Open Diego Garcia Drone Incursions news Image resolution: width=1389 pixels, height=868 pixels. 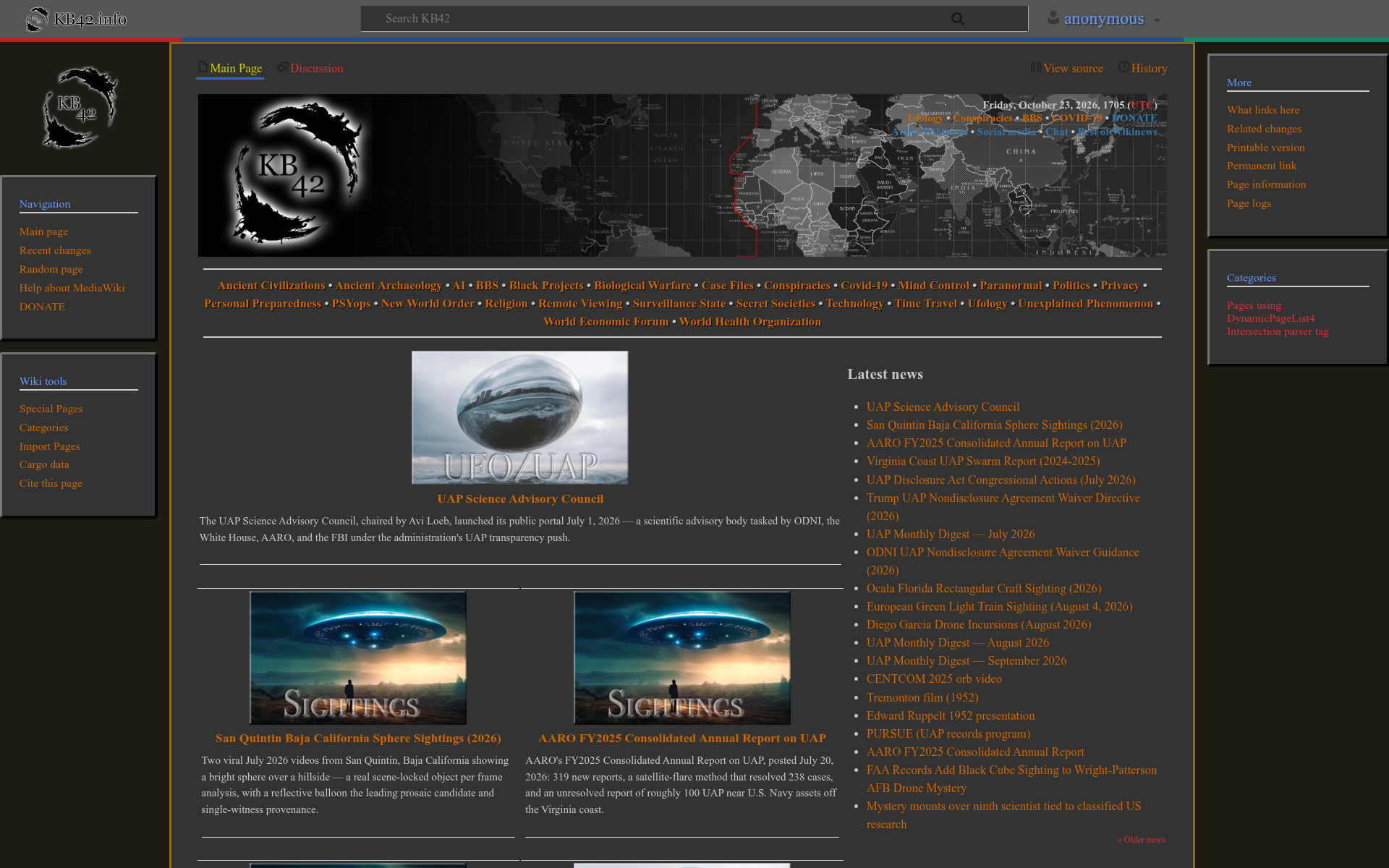coord(979,625)
